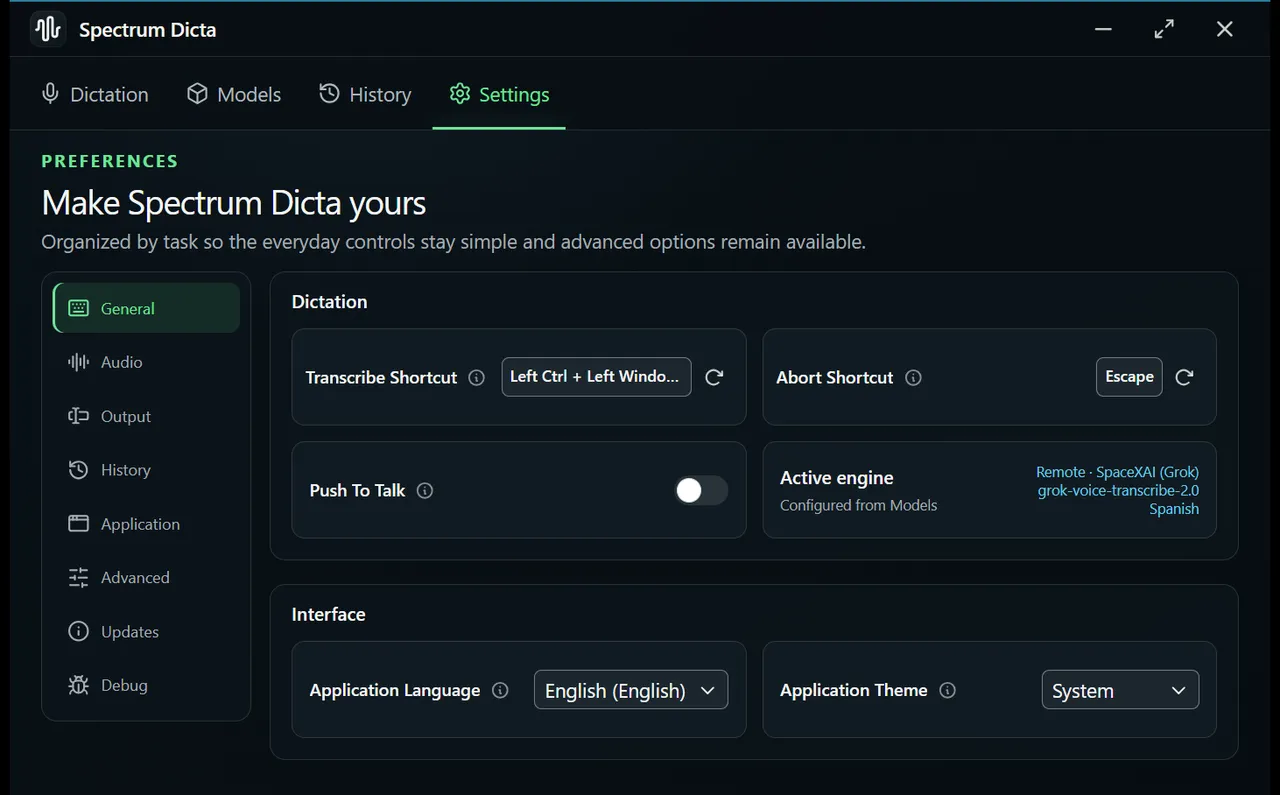Image resolution: width=1280 pixels, height=795 pixels.
Task: Open the Updates settings section
Action: 146,631
